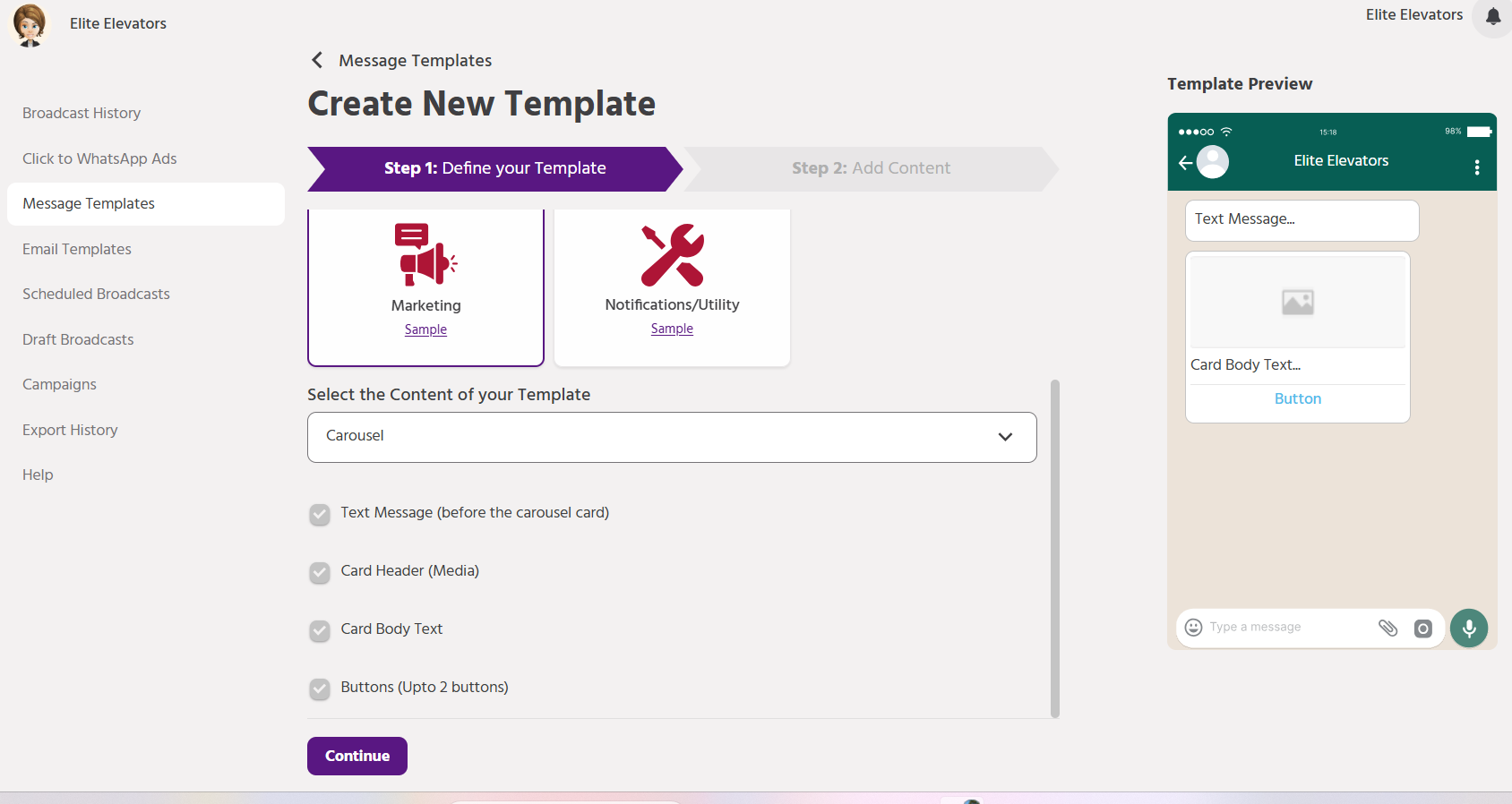The width and height of the screenshot is (1512, 804).
Task: Click the paperclip attachment icon in preview
Action: pyautogui.click(x=1387, y=628)
